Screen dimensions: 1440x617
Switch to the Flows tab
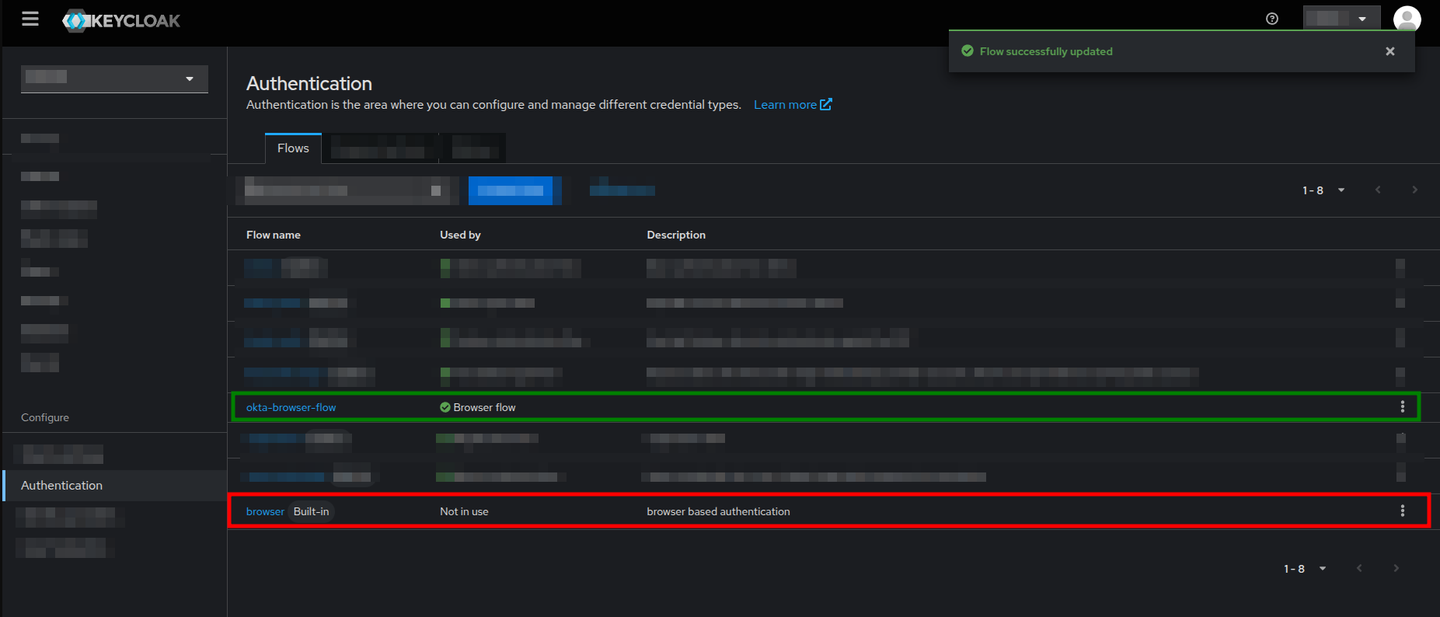point(292,147)
